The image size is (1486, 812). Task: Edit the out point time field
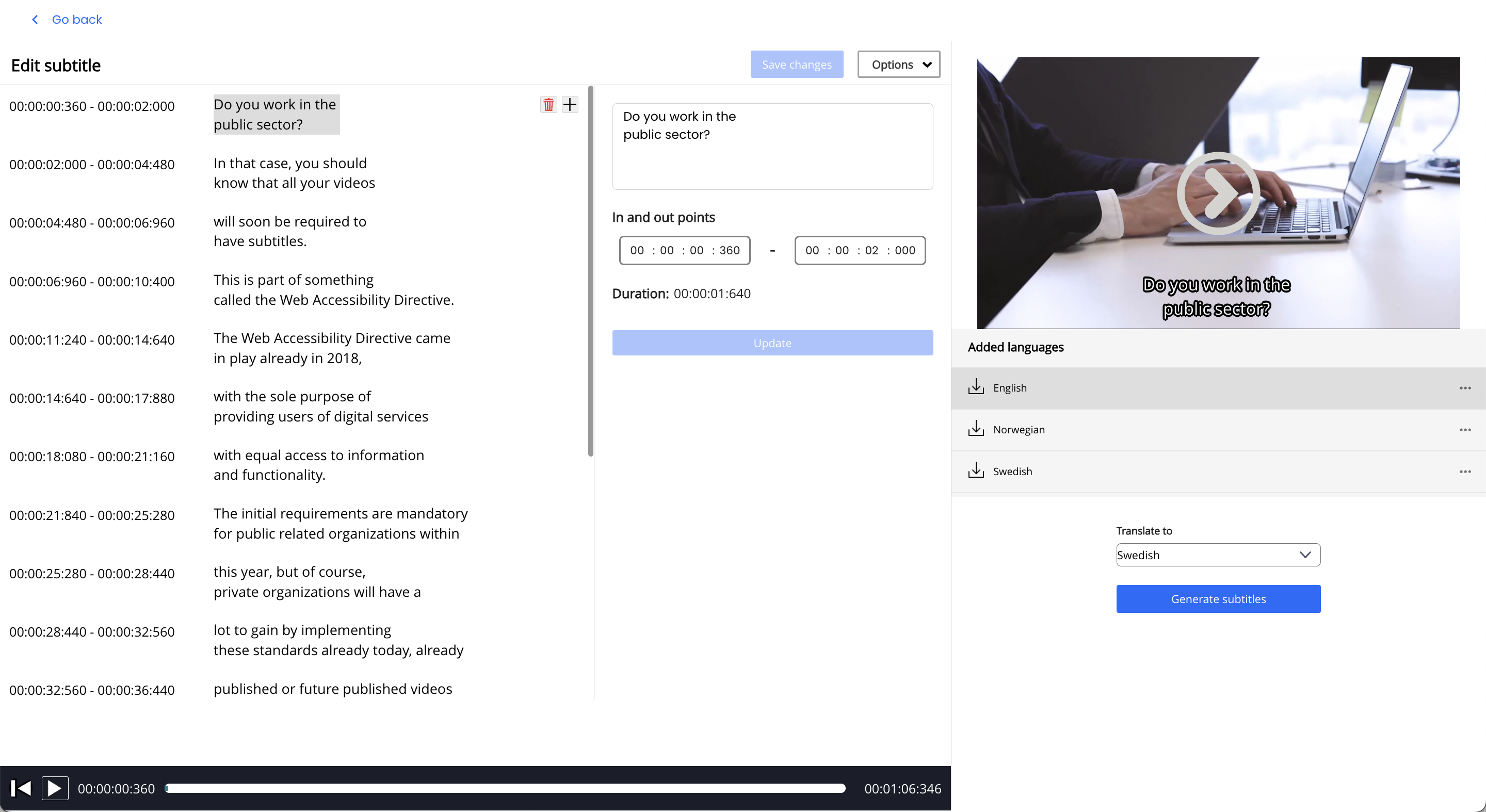(x=860, y=250)
